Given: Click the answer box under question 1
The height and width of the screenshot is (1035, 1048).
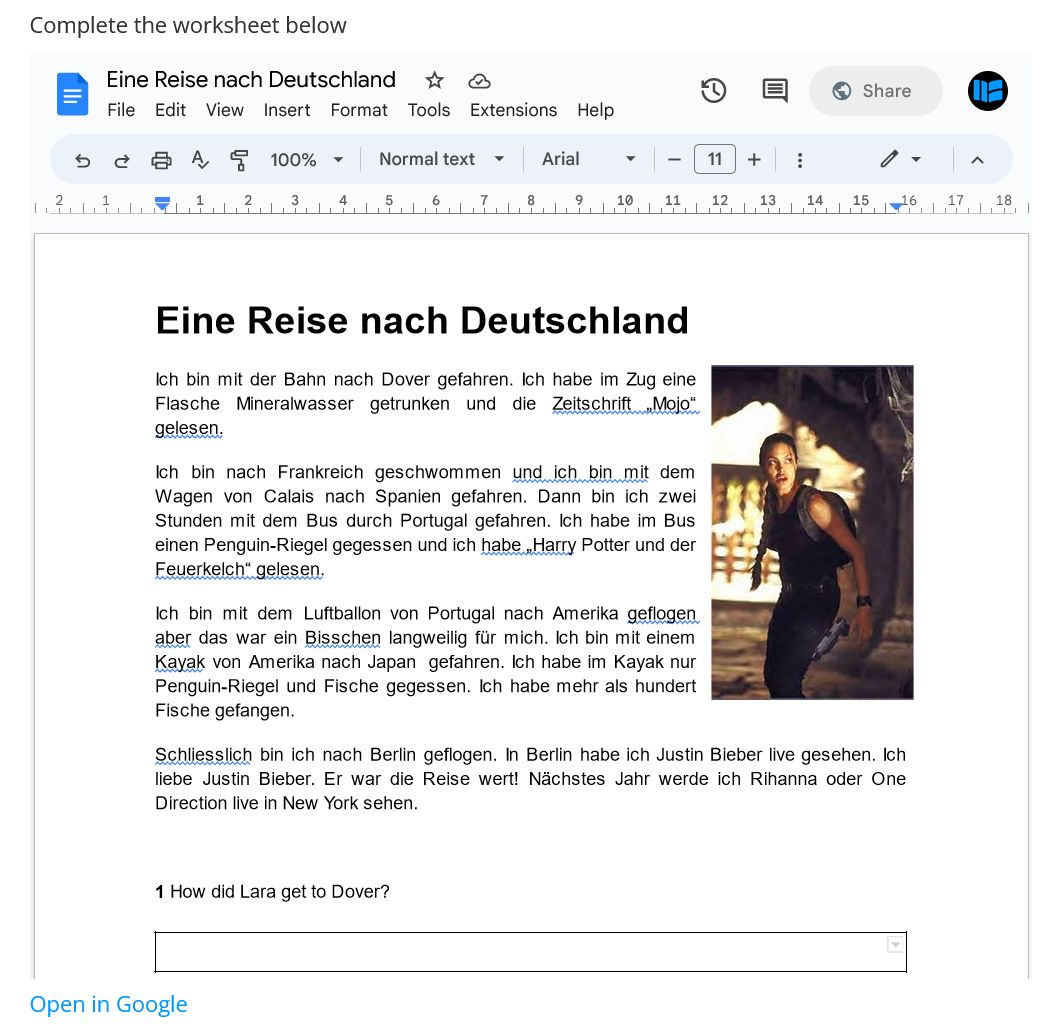Looking at the screenshot, I should [520, 952].
